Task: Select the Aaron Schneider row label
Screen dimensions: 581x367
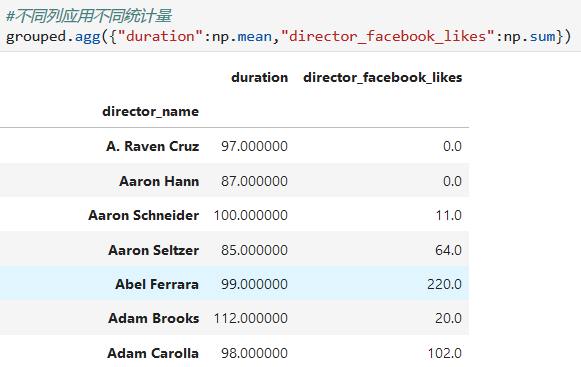Action: tap(143, 215)
